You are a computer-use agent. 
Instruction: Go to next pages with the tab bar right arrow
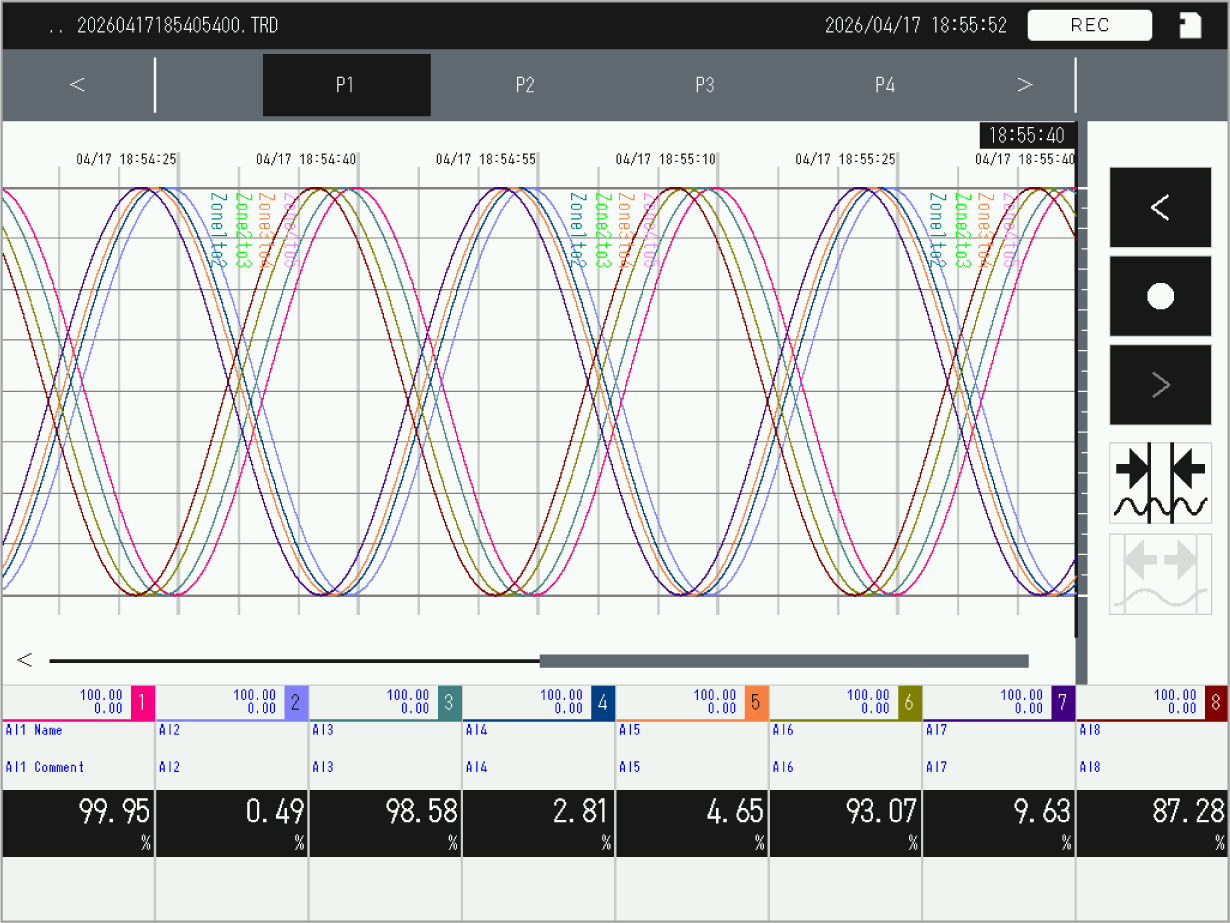tap(1024, 85)
